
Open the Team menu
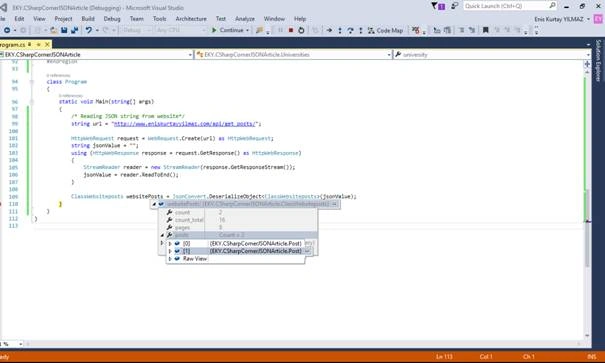pyautogui.click(x=137, y=19)
